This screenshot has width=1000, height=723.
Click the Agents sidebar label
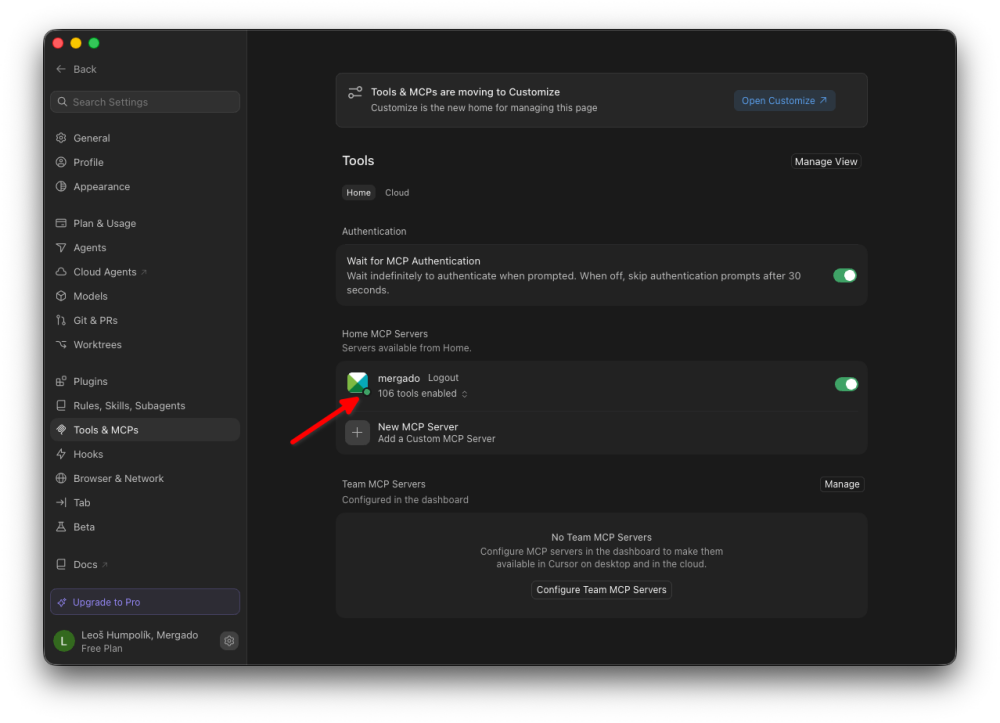89,247
